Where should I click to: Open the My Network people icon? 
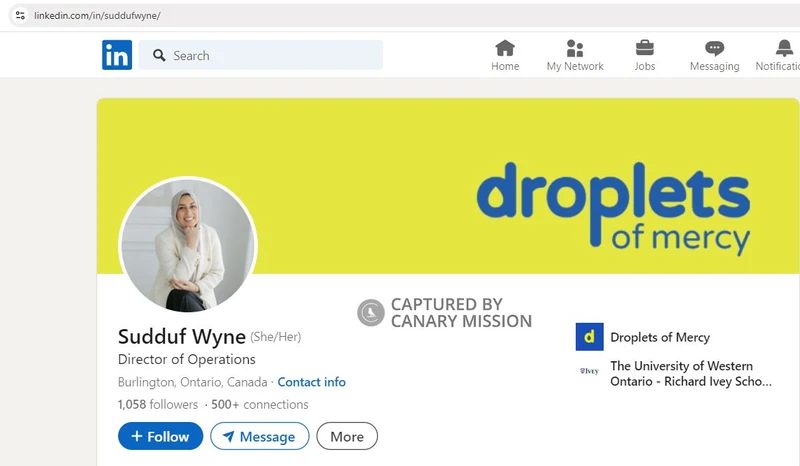[x=575, y=48]
